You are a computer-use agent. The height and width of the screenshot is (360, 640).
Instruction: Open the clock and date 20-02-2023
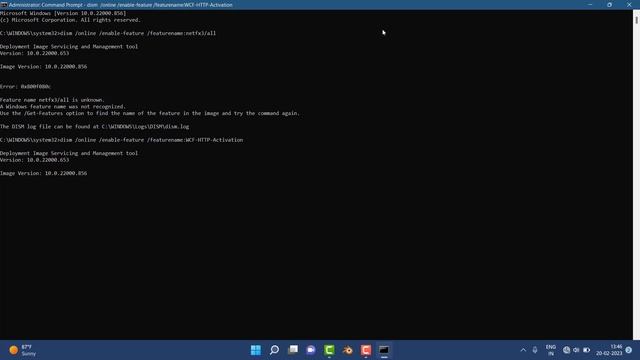click(609, 350)
